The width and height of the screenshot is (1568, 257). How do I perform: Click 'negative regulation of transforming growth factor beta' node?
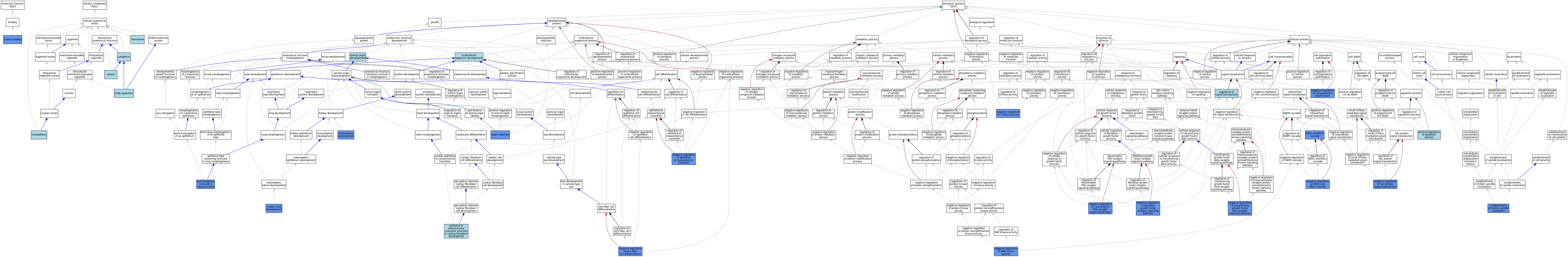(1240, 208)
